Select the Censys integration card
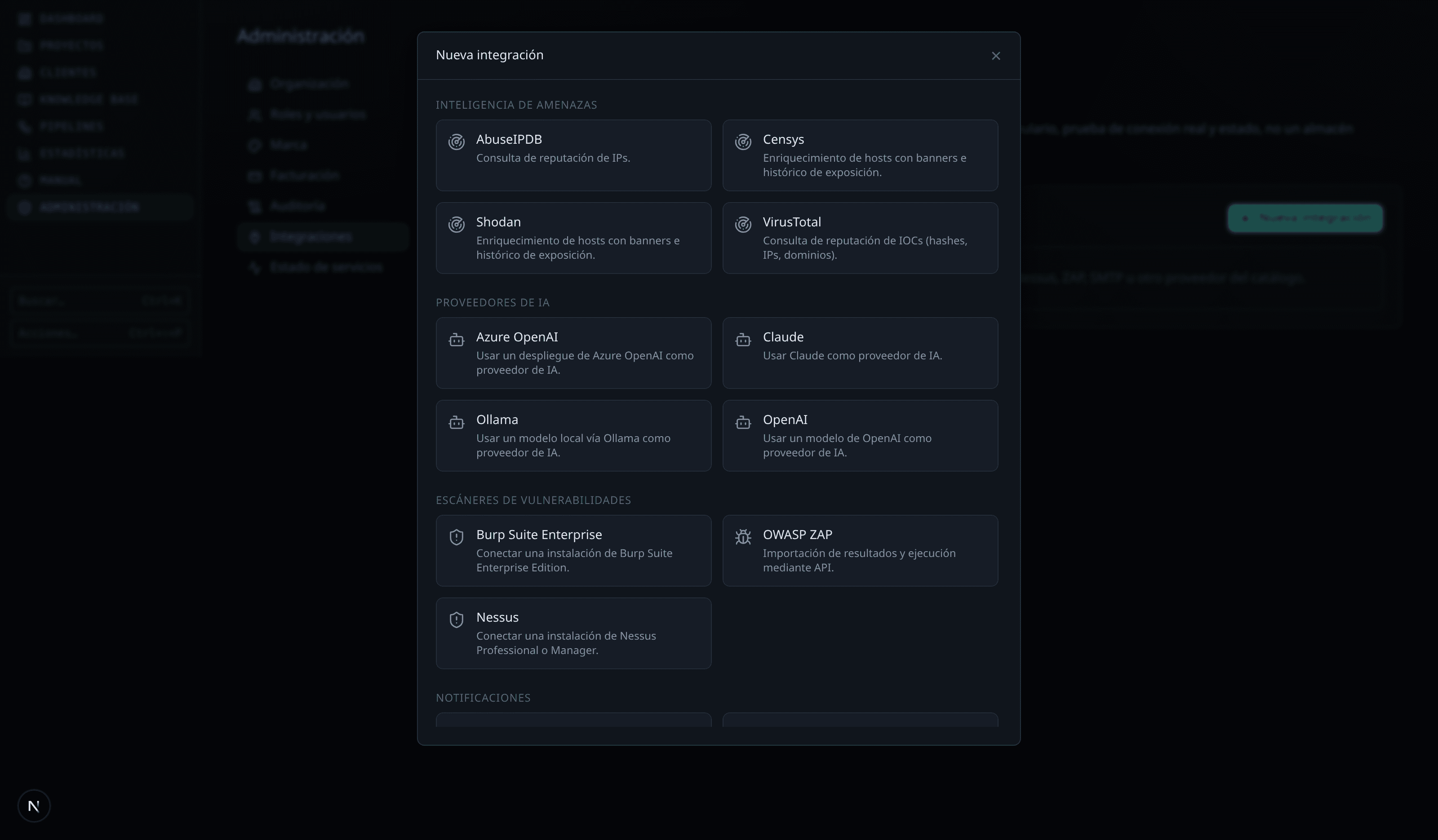This screenshot has width=1438, height=840. click(x=860, y=155)
